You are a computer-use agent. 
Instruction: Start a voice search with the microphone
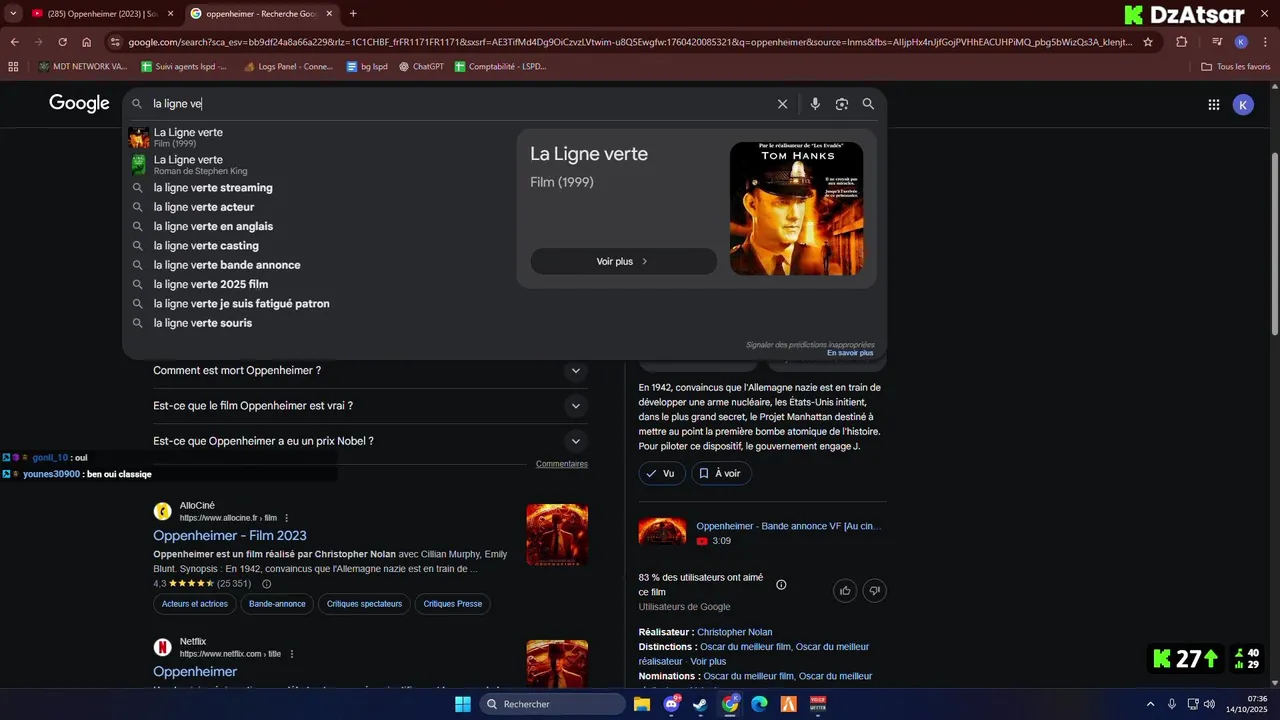point(815,104)
